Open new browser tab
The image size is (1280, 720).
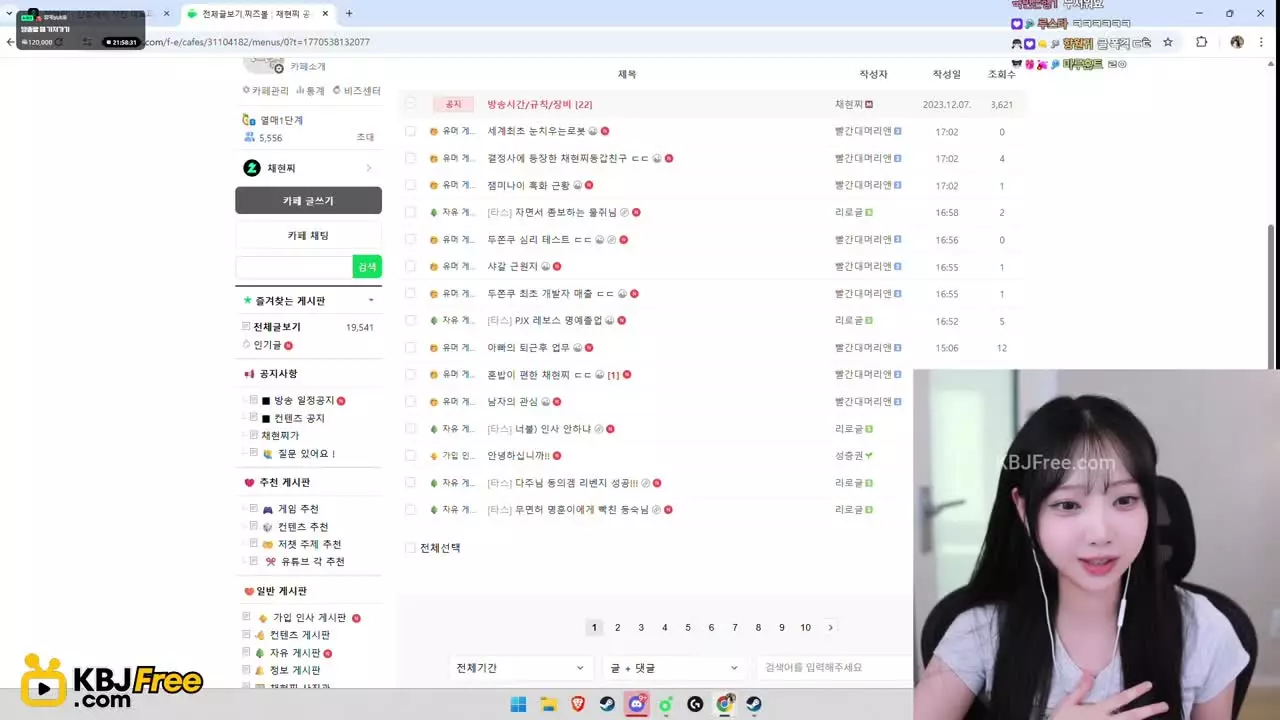[x=348, y=13]
